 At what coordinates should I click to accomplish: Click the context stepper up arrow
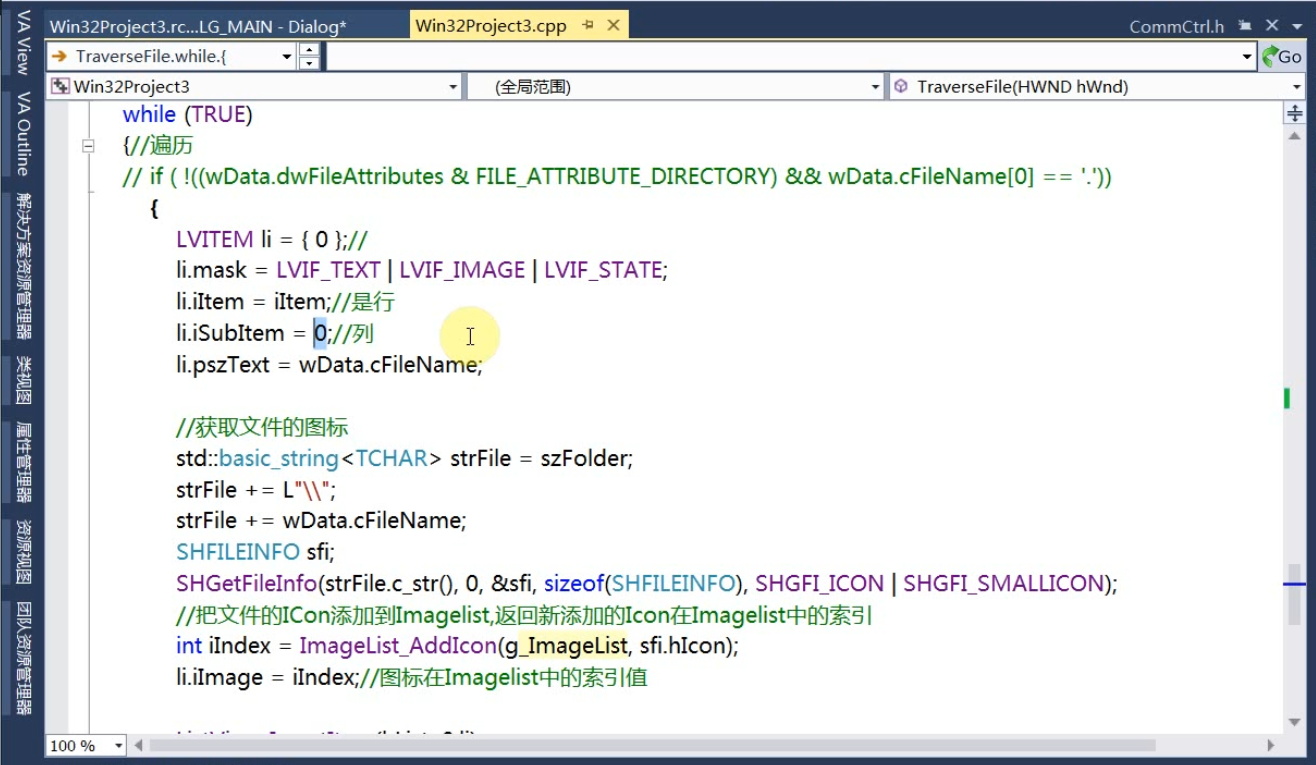[309, 49]
